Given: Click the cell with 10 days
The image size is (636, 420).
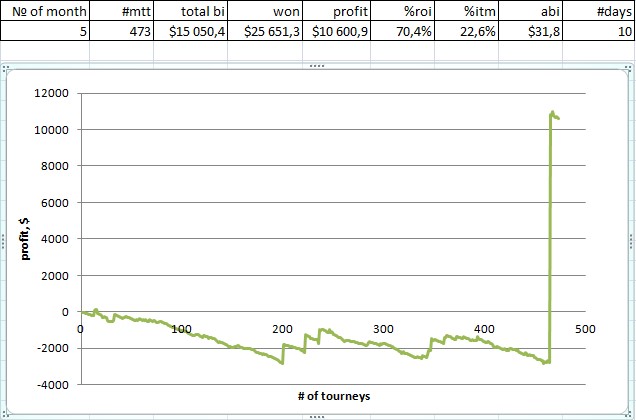Looking at the screenshot, I should pyautogui.click(x=599, y=31).
